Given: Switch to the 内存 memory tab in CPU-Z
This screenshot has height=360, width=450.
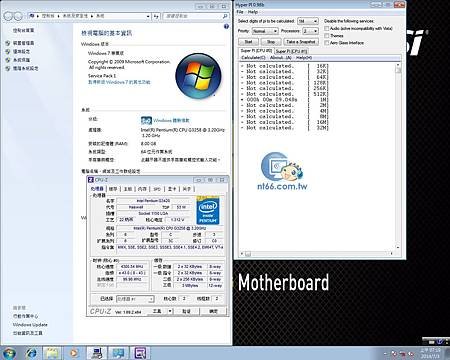Looking at the screenshot, I should tap(142, 189).
